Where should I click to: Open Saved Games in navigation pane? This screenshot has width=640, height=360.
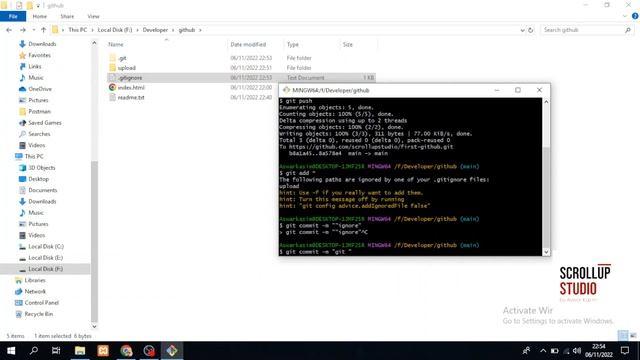click(x=44, y=122)
